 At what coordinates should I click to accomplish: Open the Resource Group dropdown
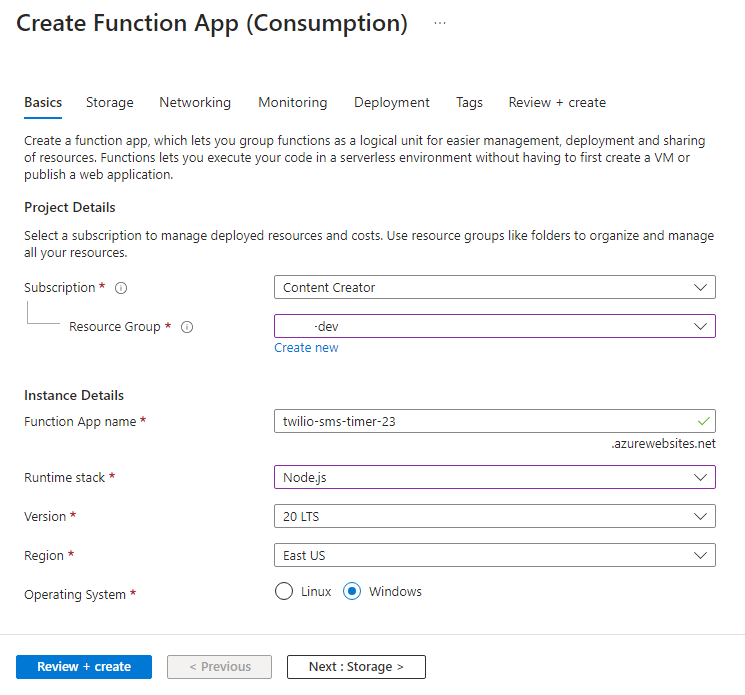click(x=494, y=326)
